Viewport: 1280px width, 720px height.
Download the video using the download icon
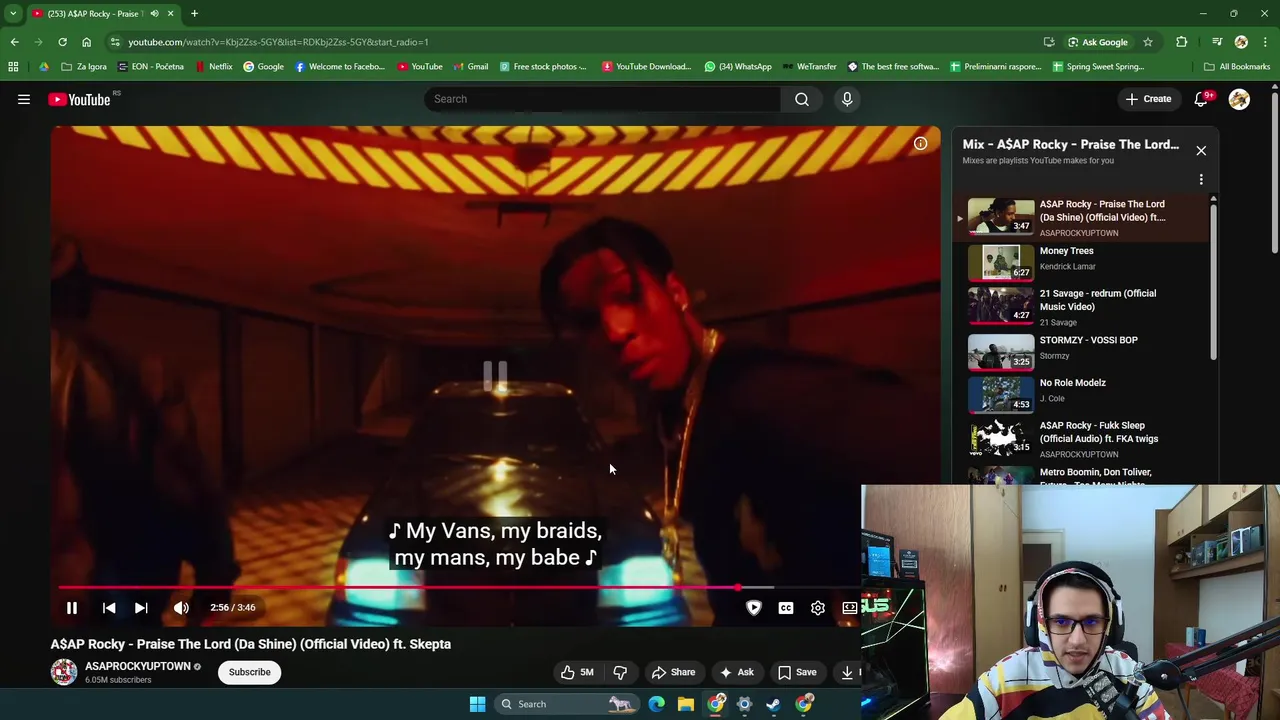point(847,672)
